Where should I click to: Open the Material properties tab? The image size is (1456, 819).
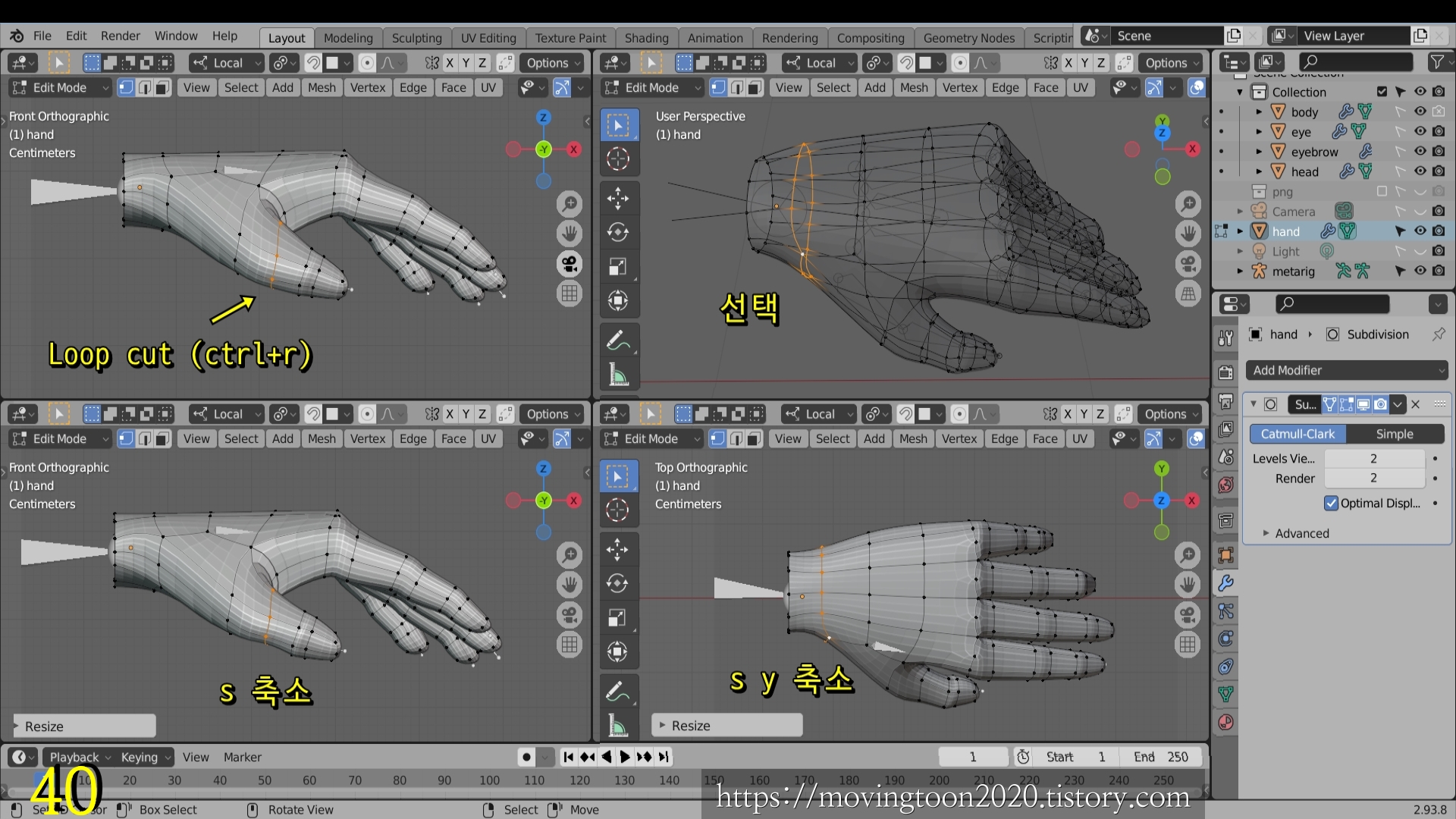click(x=1225, y=722)
